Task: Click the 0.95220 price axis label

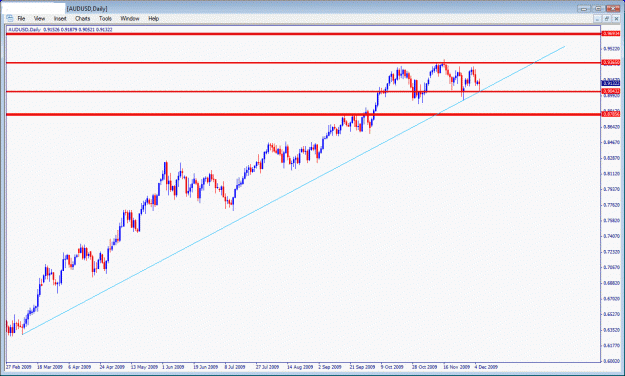Action: [612, 49]
